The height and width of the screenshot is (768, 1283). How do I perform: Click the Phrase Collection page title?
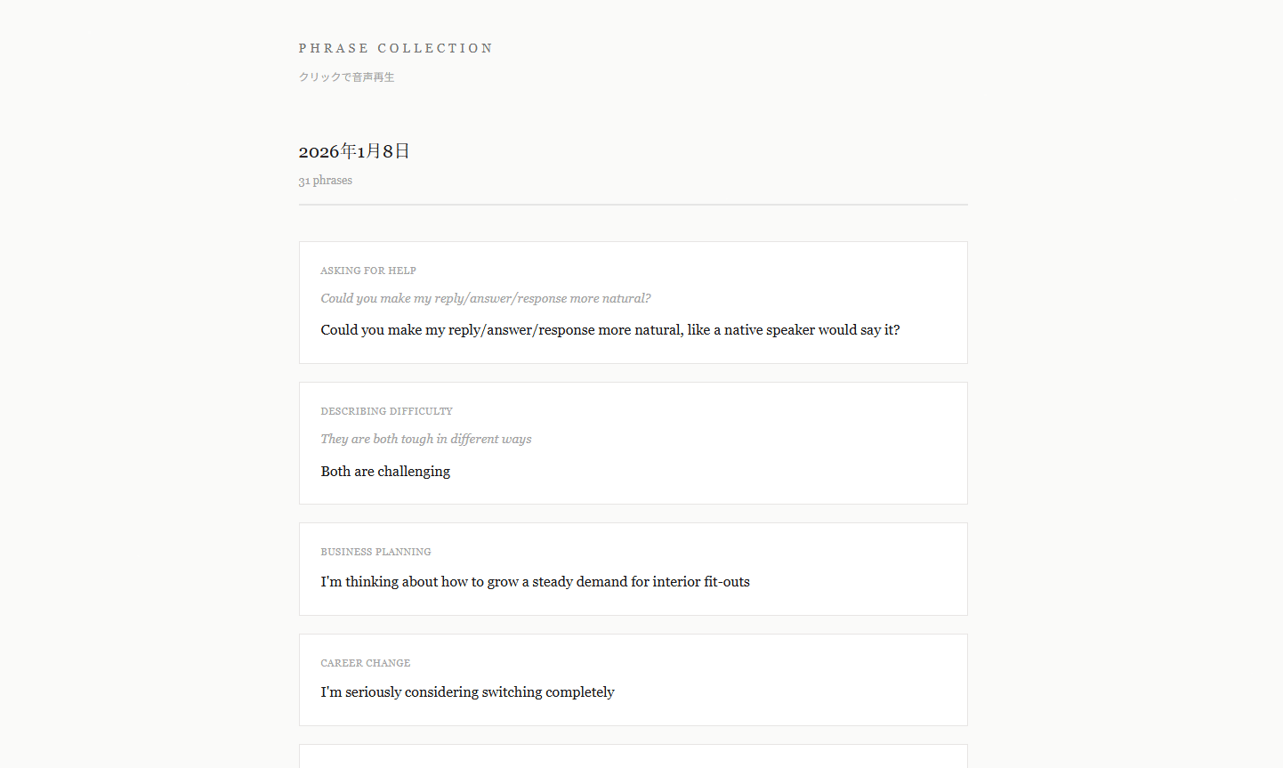click(x=395, y=48)
